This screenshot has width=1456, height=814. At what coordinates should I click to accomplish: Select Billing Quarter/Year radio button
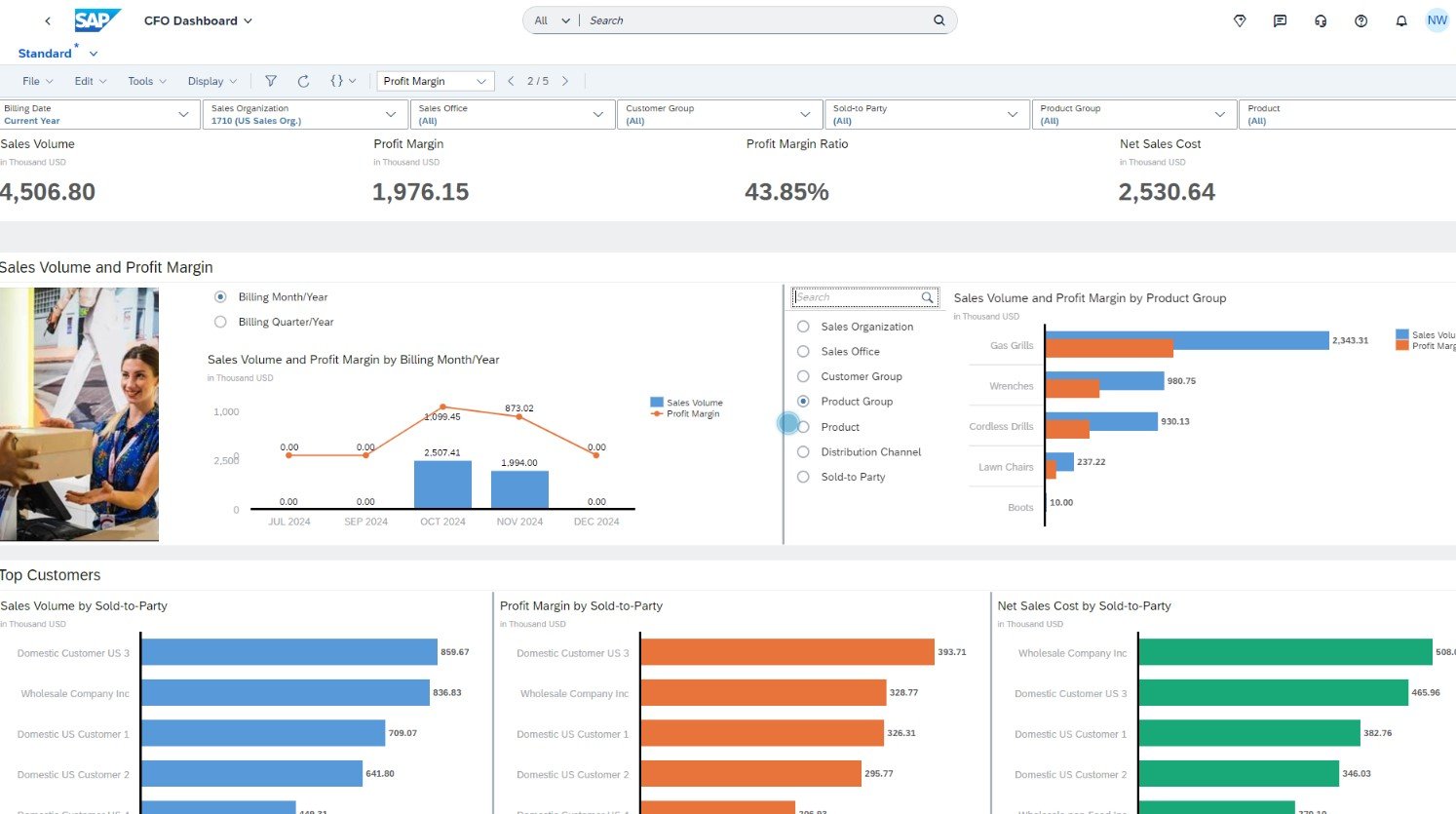coord(220,322)
